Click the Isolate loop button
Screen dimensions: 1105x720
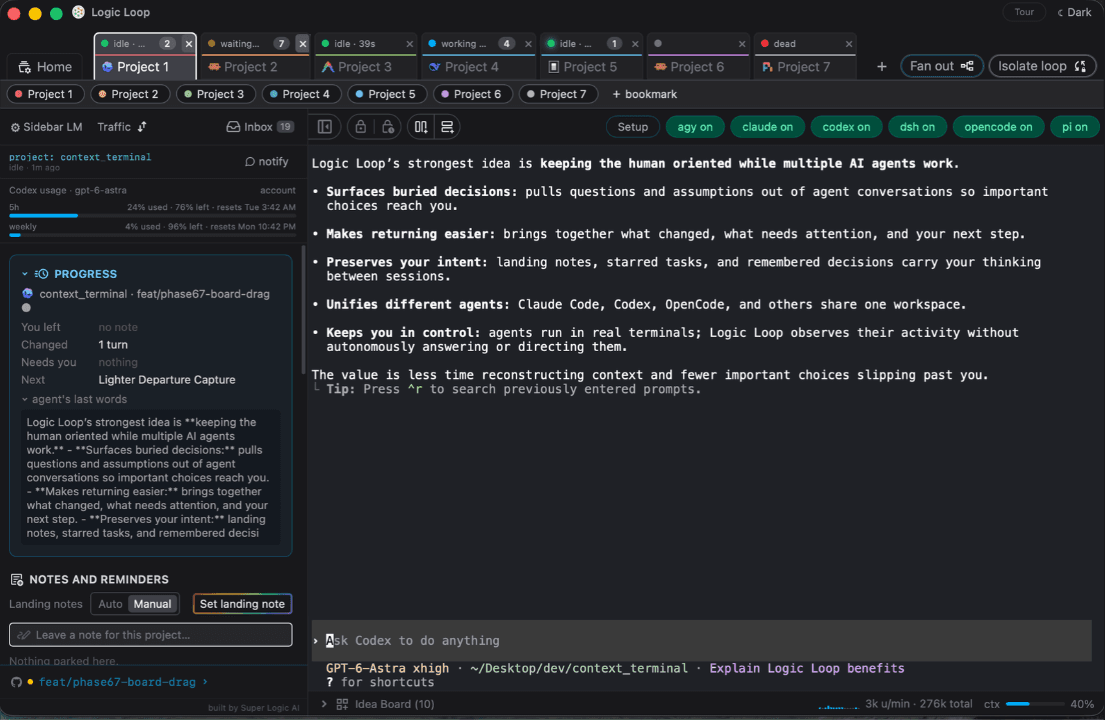(1042, 66)
